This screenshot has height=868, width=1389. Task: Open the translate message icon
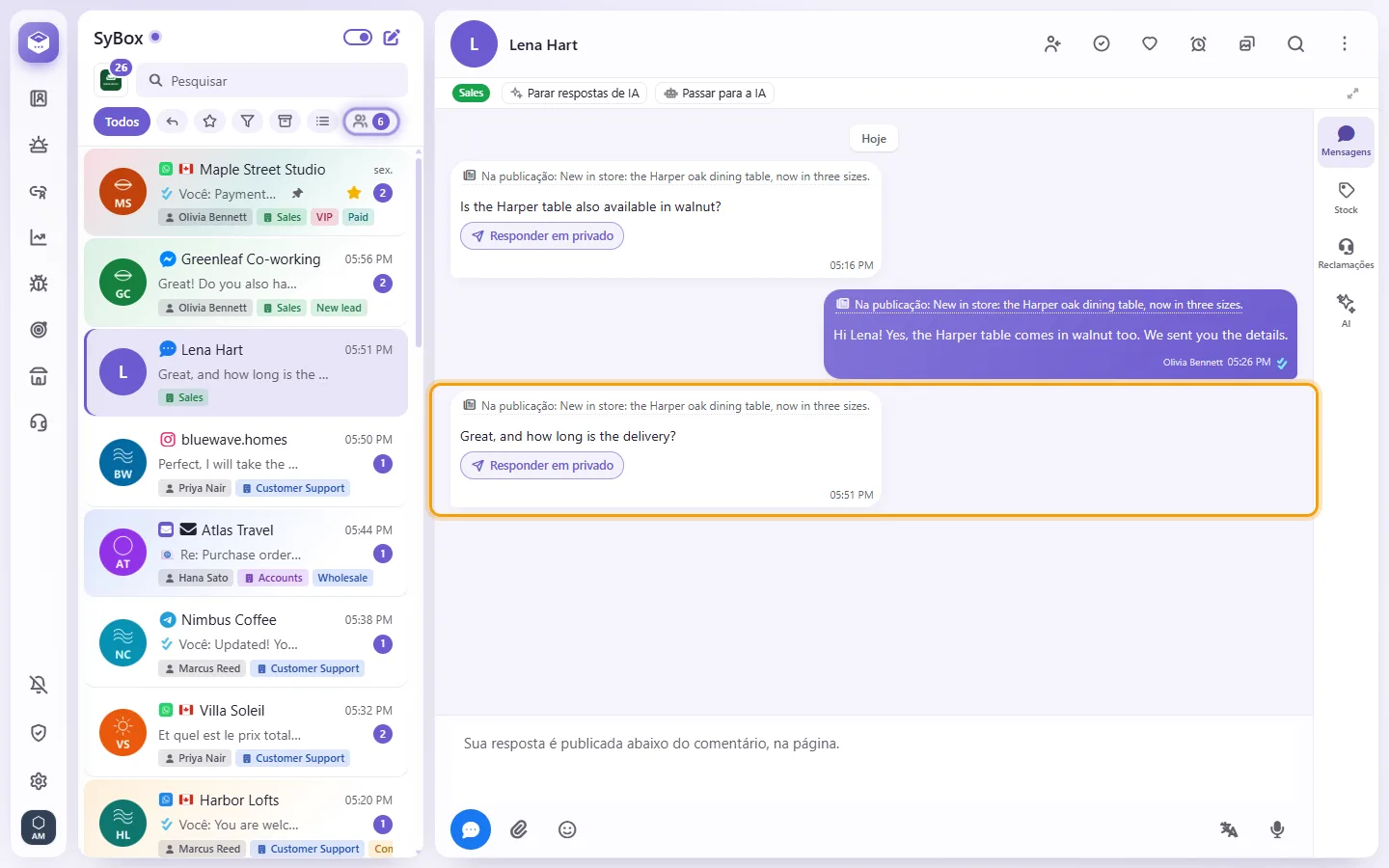pyautogui.click(x=1229, y=829)
